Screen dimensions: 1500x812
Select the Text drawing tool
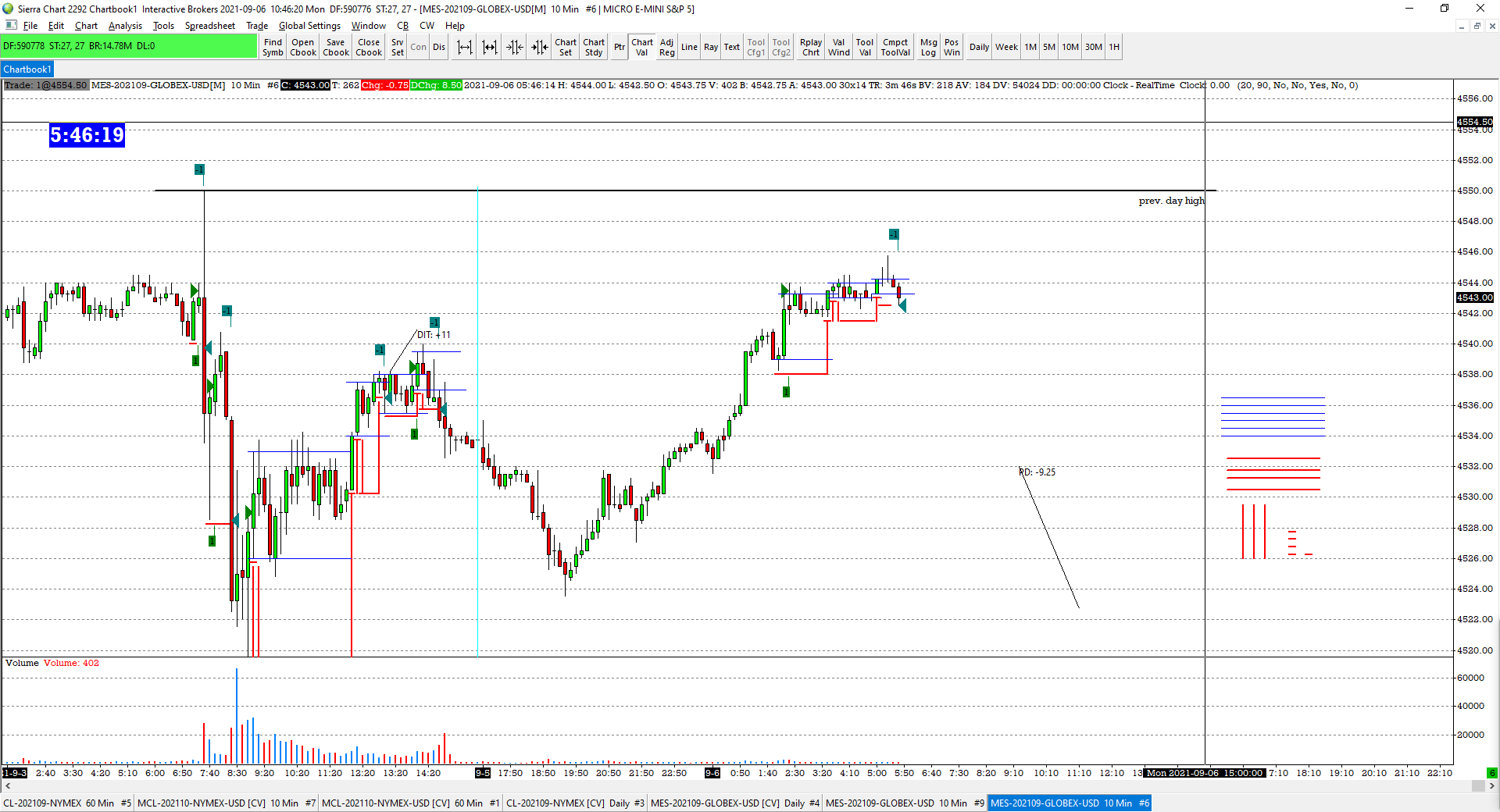[x=731, y=48]
